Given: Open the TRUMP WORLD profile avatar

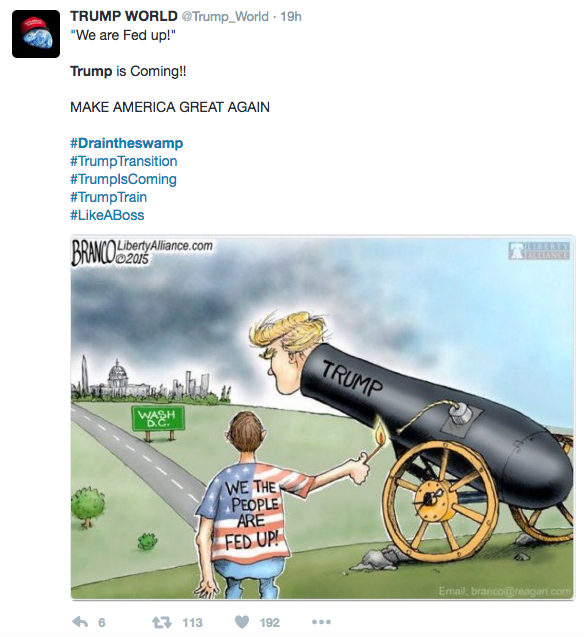Looking at the screenshot, I should click(x=36, y=34).
